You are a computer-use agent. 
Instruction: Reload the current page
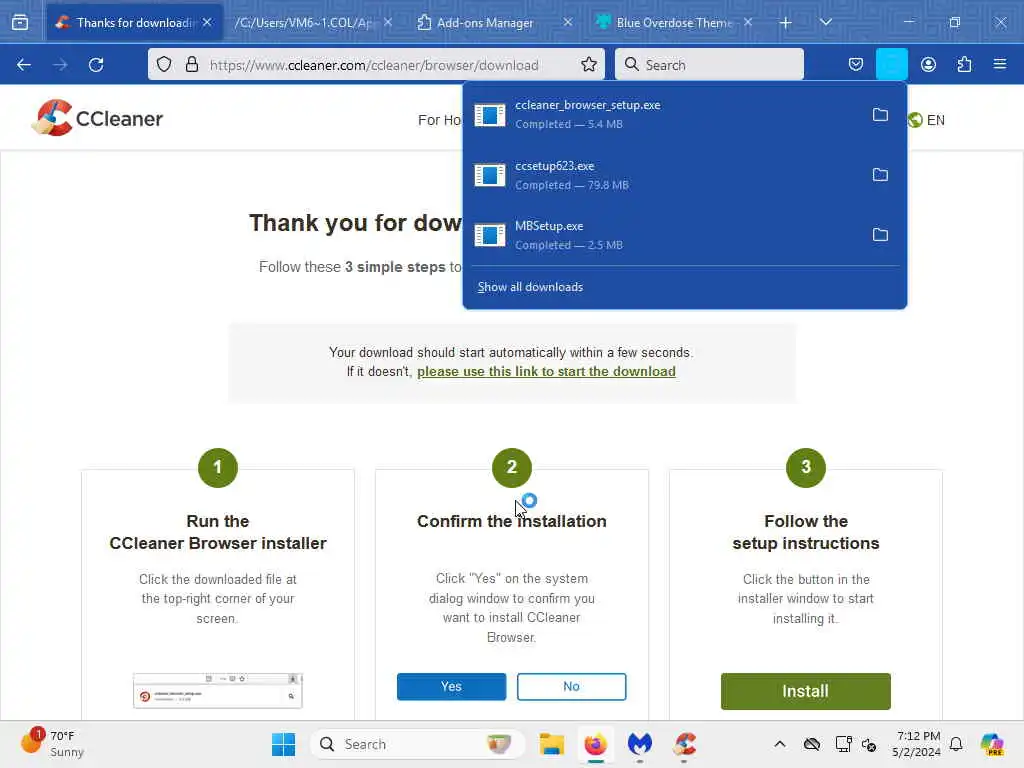pos(96,65)
